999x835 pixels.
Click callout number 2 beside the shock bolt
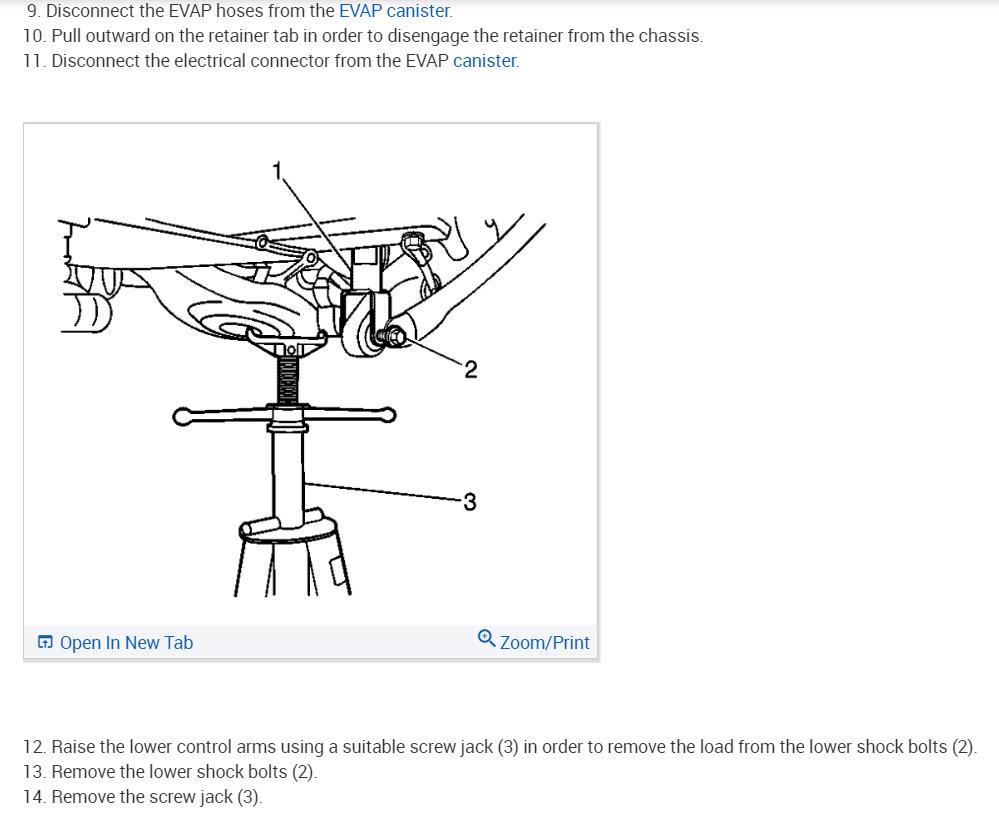coord(470,369)
